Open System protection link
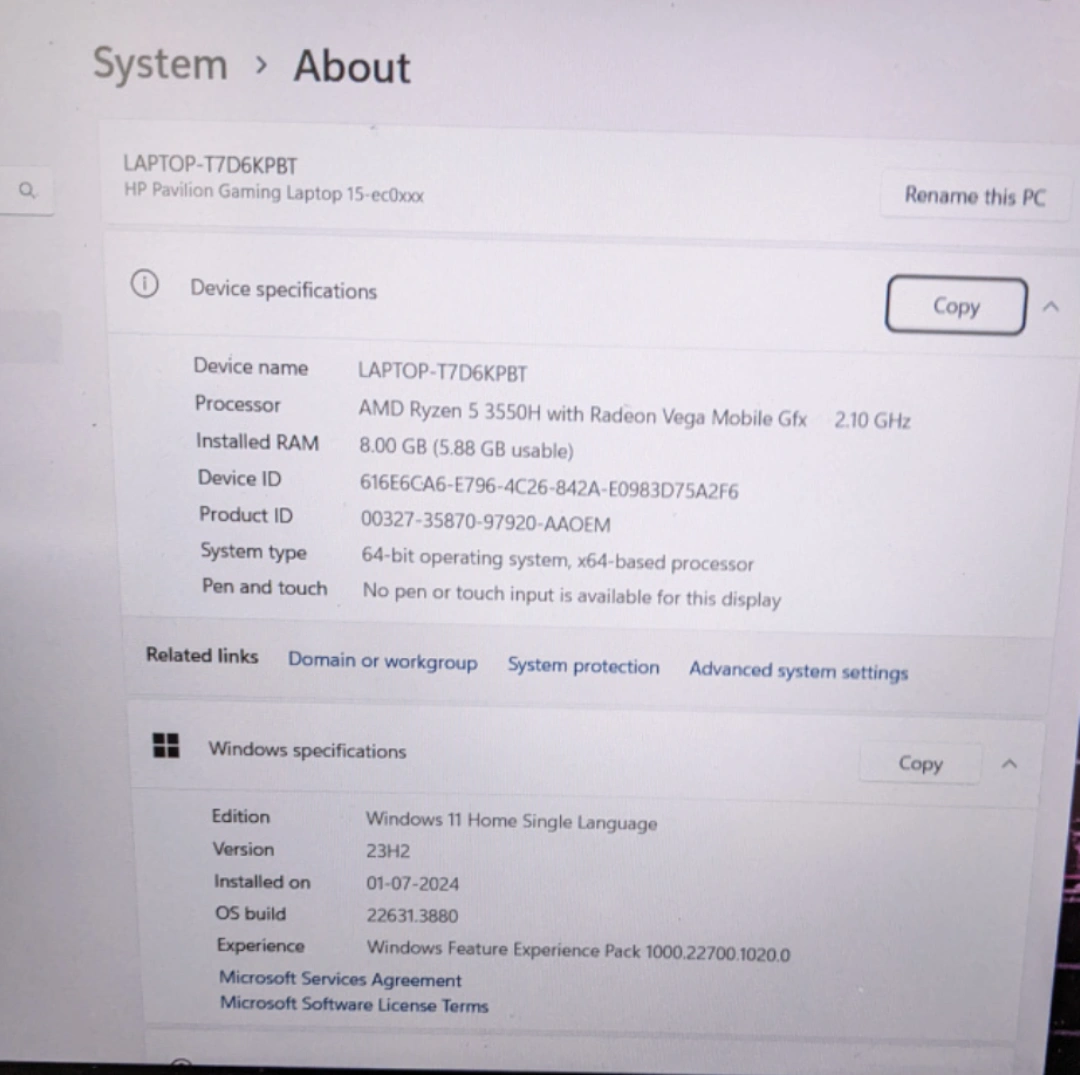 pyautogui.click(x=583, y=666)
